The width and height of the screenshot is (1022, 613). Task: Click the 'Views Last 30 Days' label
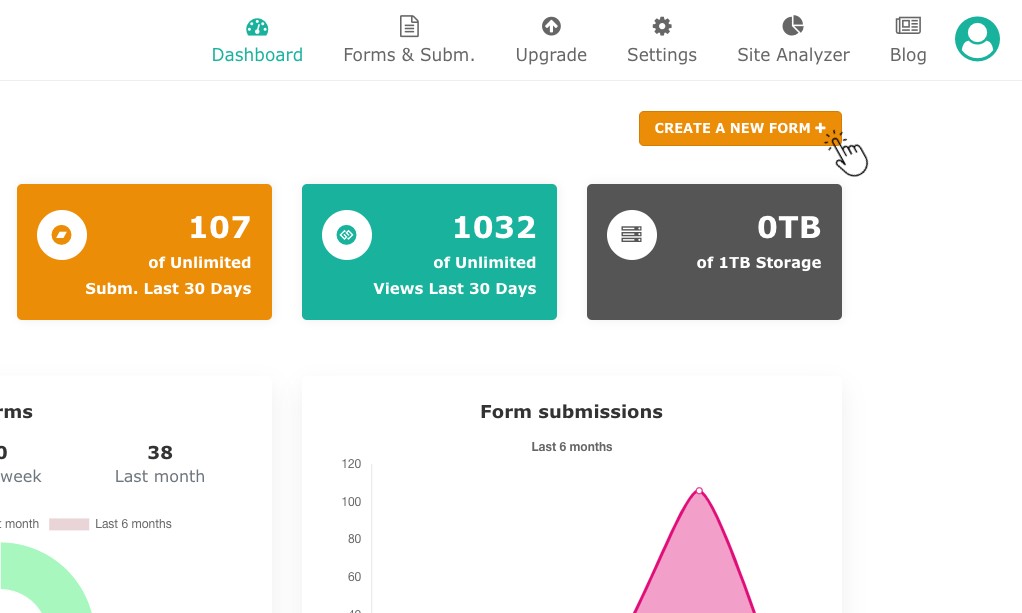coord(454,289)
